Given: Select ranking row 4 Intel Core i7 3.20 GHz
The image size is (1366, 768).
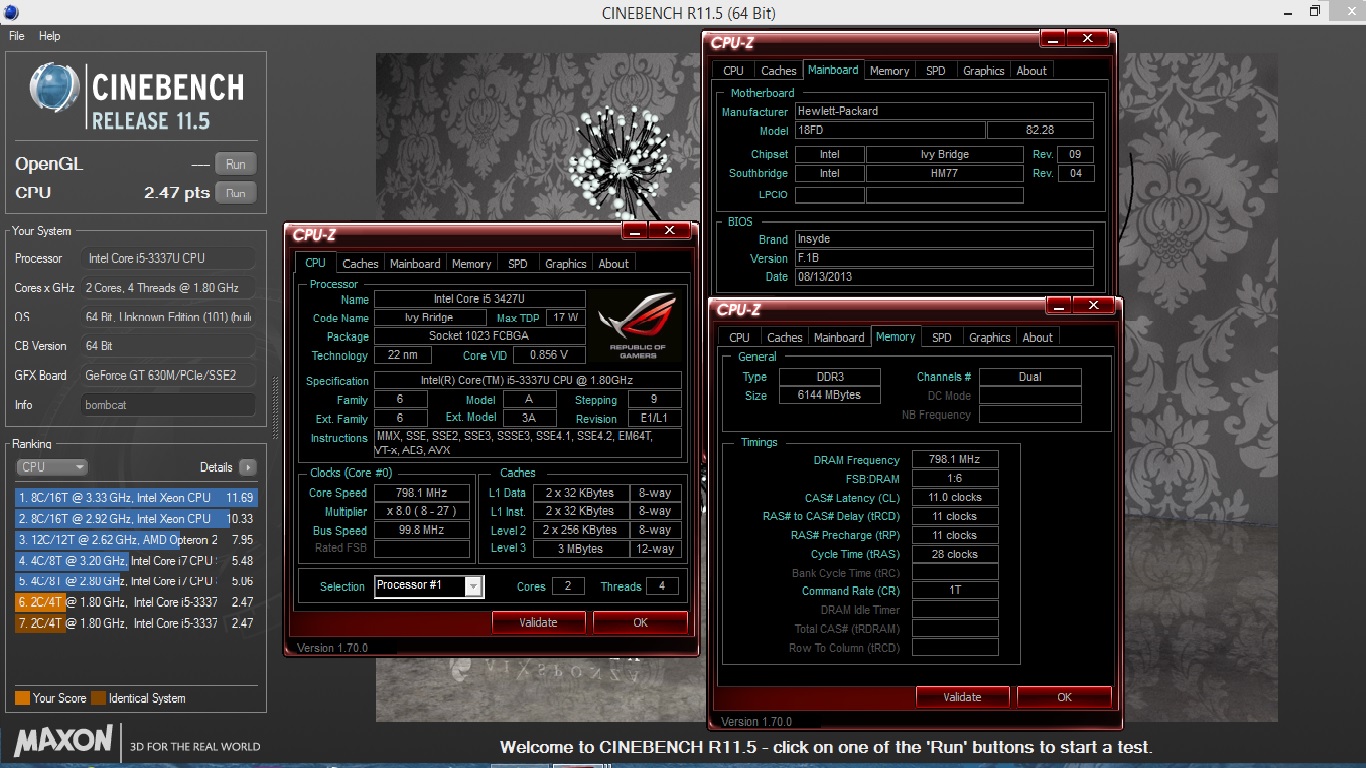Looking at the screenshot, I should coord(137,560).
